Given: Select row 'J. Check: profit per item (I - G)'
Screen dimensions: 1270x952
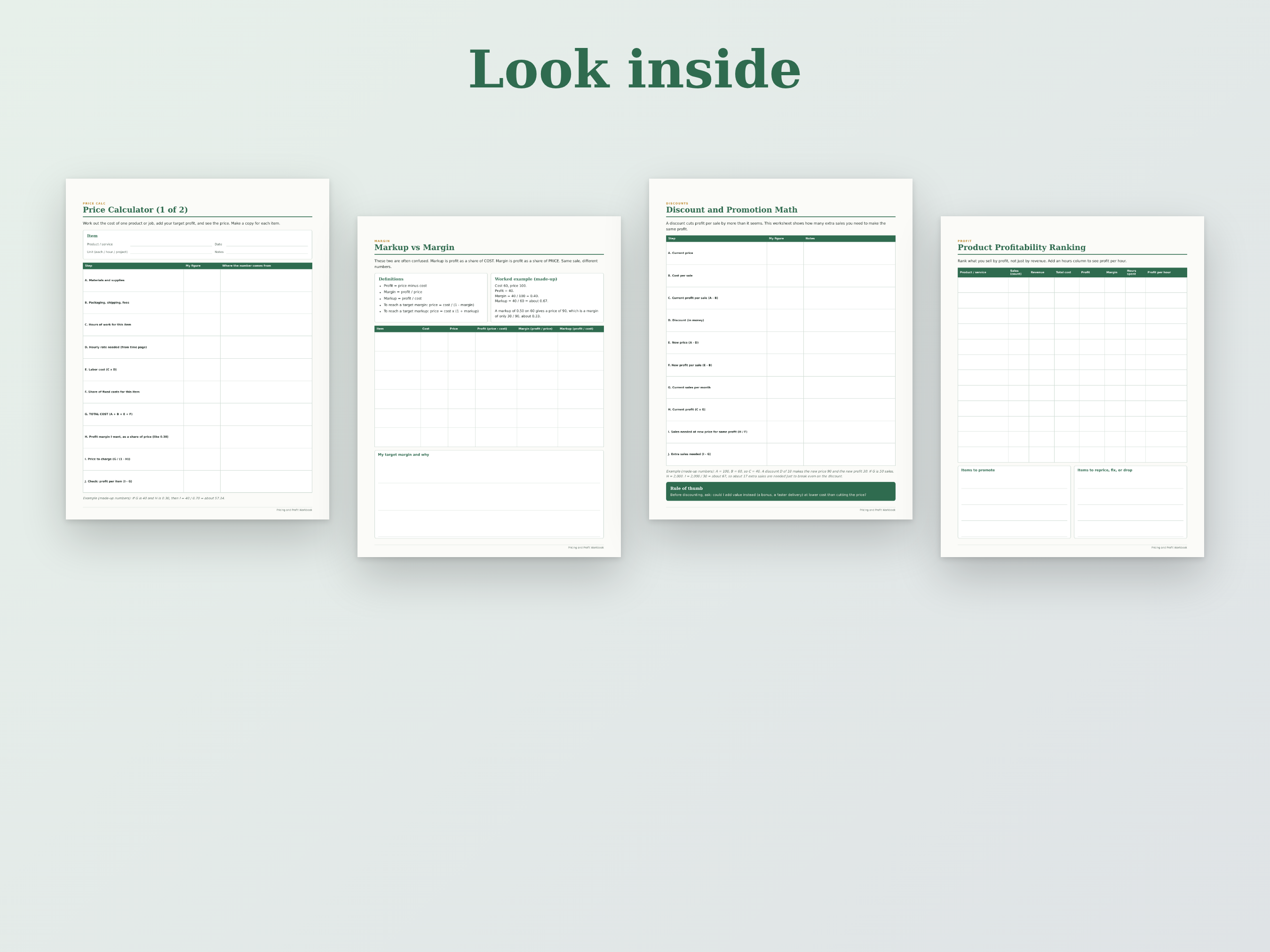Looking at the screenshot, I should click(198, 481).
